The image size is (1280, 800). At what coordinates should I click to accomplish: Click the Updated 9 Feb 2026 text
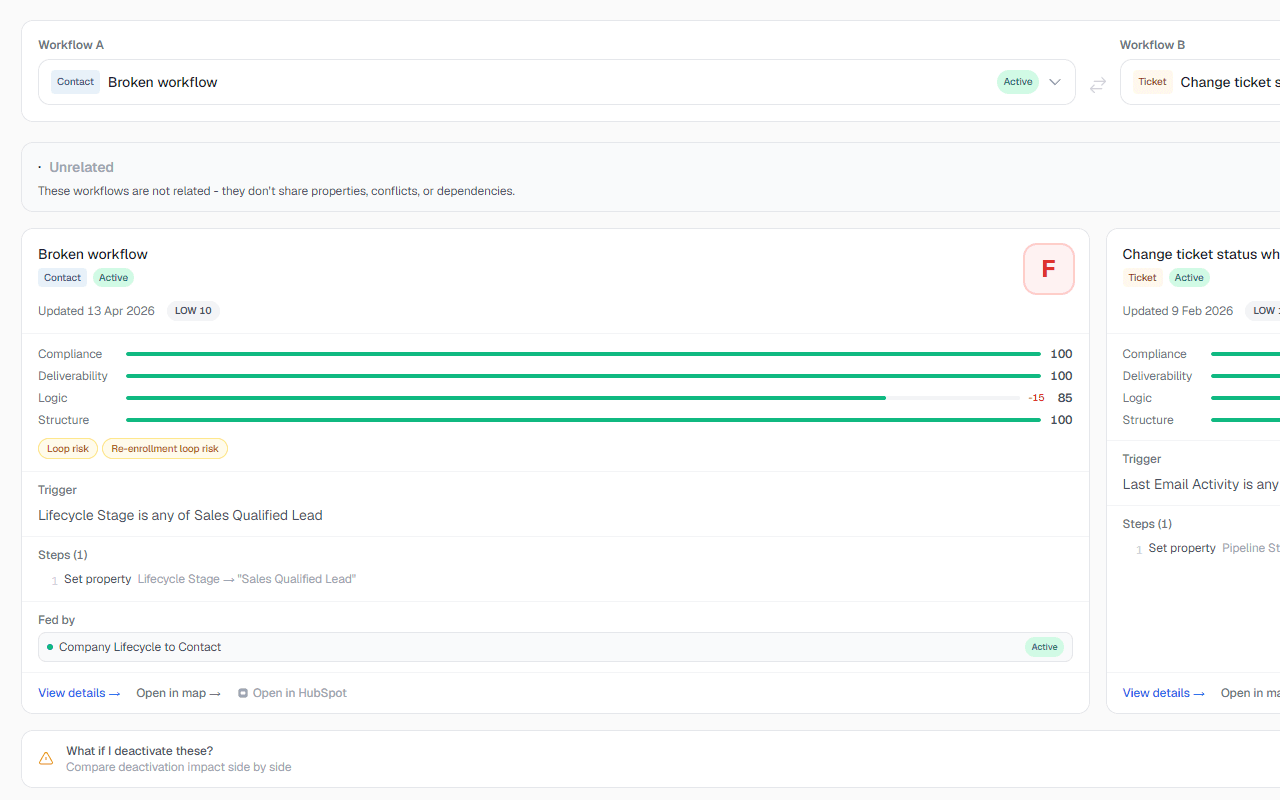coord(1177,311)
